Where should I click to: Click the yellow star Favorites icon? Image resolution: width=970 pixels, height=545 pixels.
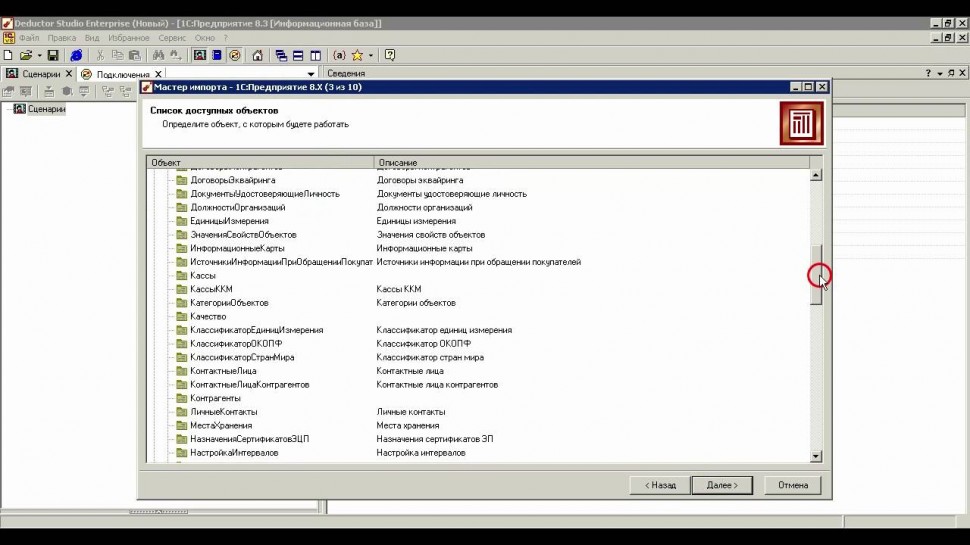point(357,55)
